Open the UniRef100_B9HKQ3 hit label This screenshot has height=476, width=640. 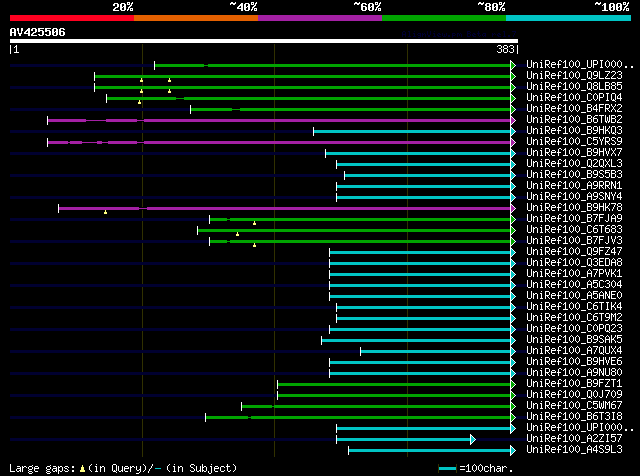tap(574, 131)
